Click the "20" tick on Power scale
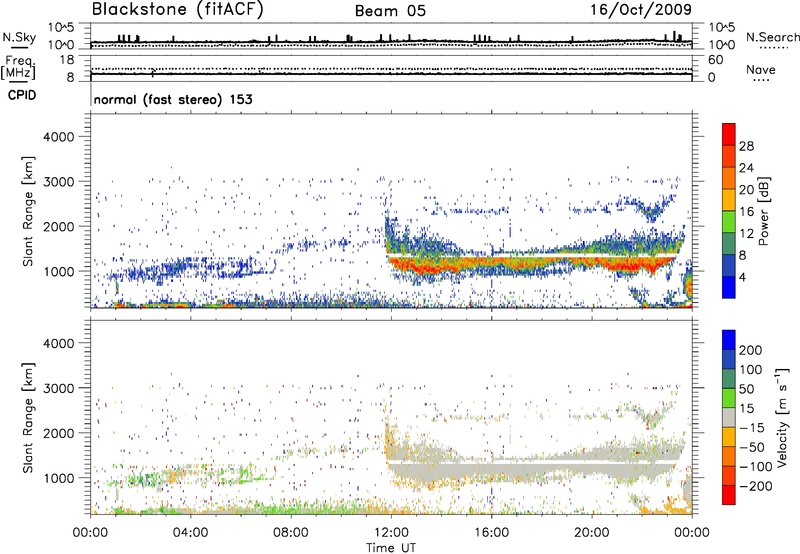Viewport: 800px width, 554px height. (x=746, y=190)
